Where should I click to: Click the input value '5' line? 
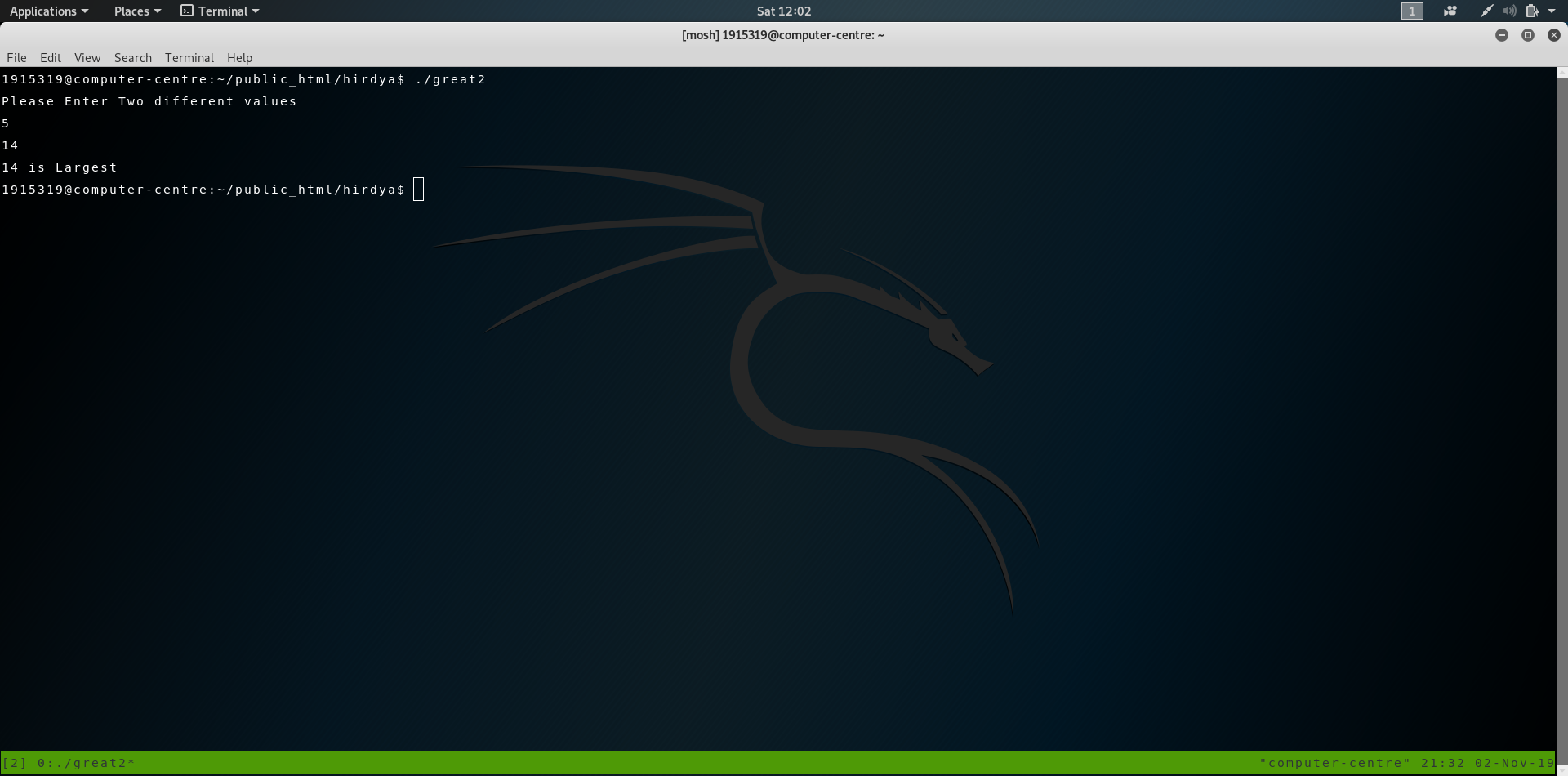[x=6, y=123]
